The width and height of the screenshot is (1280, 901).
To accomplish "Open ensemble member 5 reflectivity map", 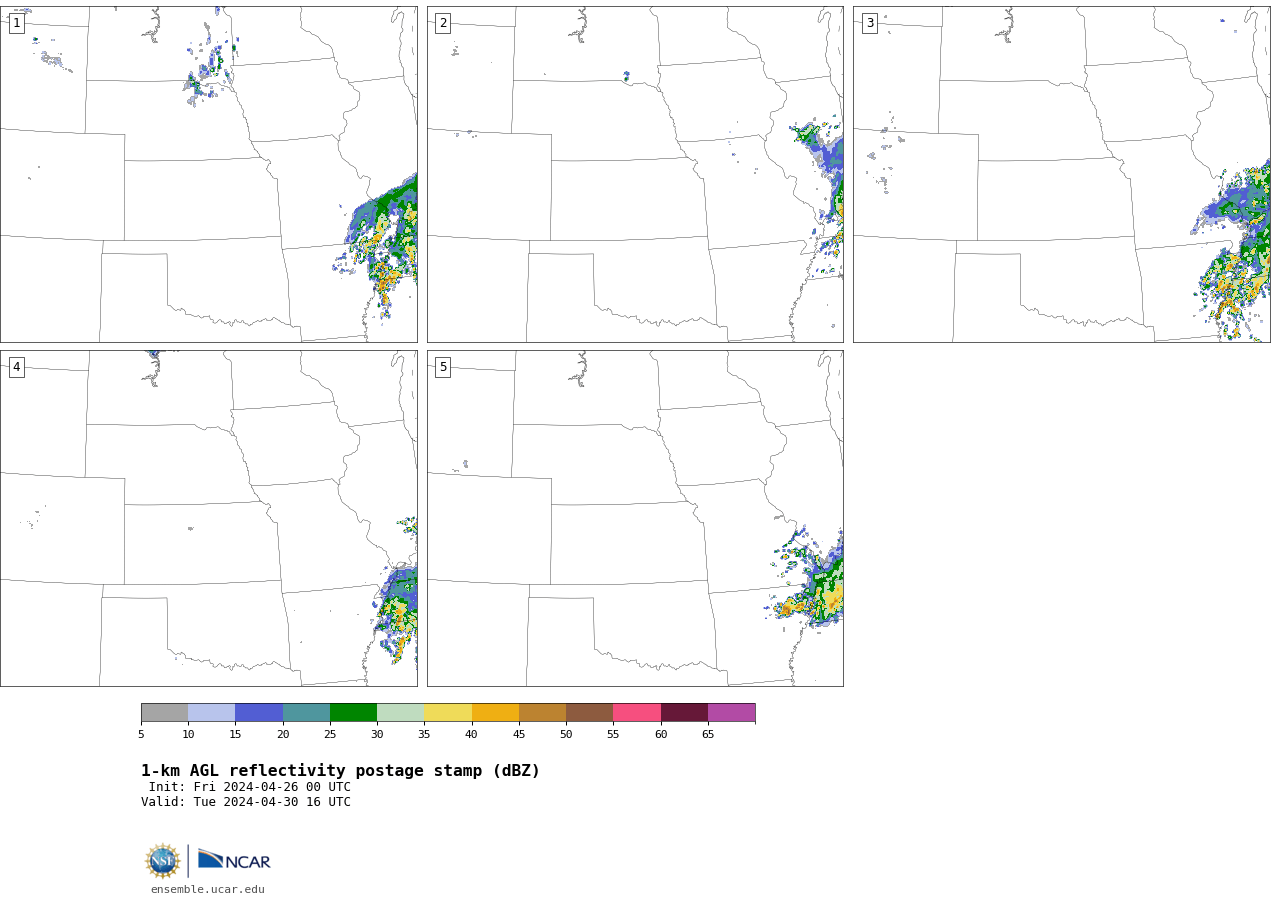I will [635, 518].
